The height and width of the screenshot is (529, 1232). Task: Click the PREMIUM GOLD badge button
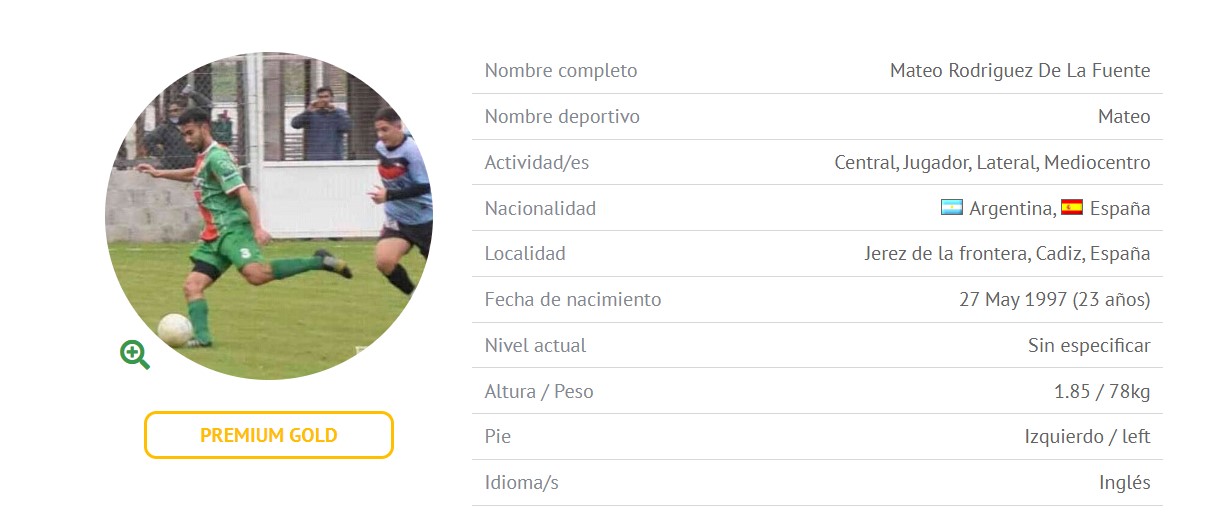(x=269, y=435)
